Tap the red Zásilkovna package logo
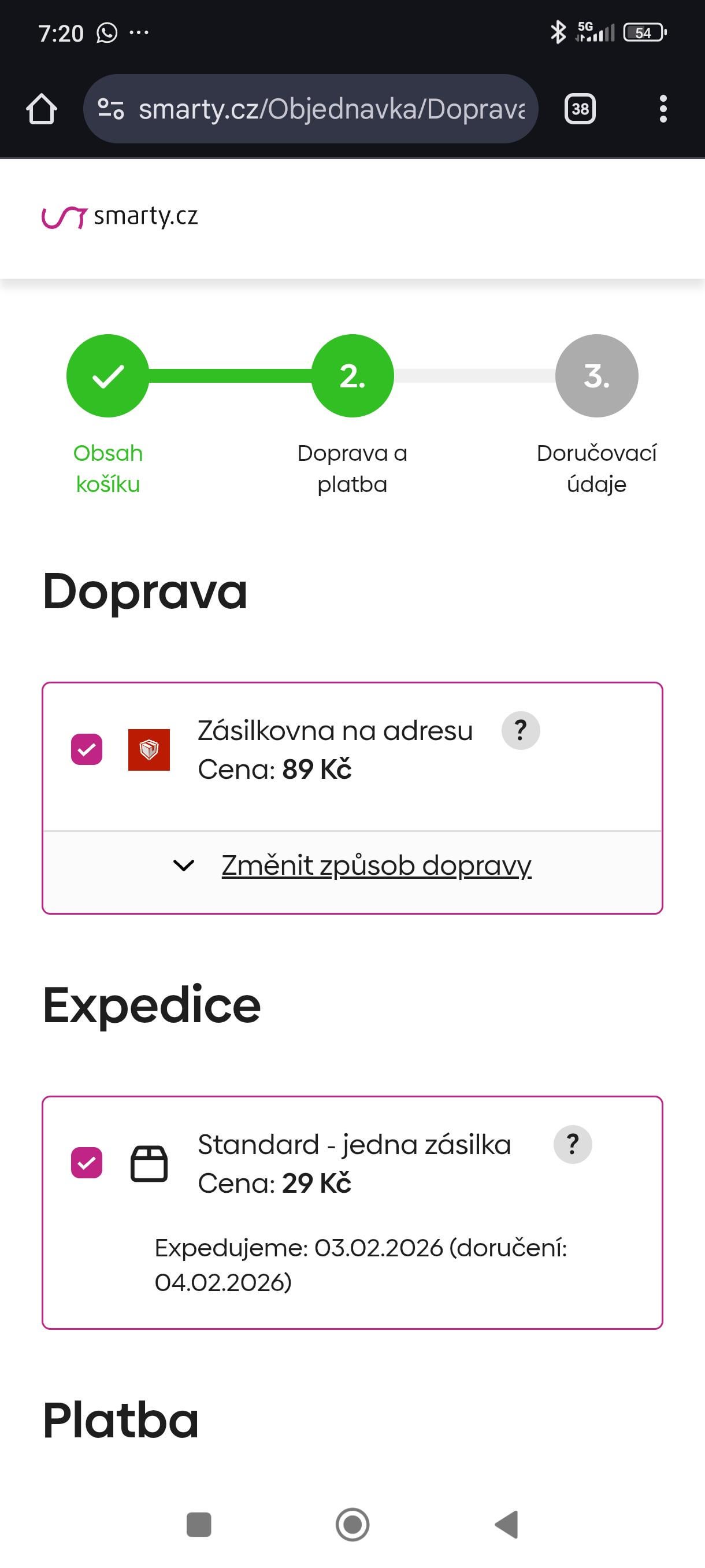Screen dimensions: 705x1568 pos(149,749)
